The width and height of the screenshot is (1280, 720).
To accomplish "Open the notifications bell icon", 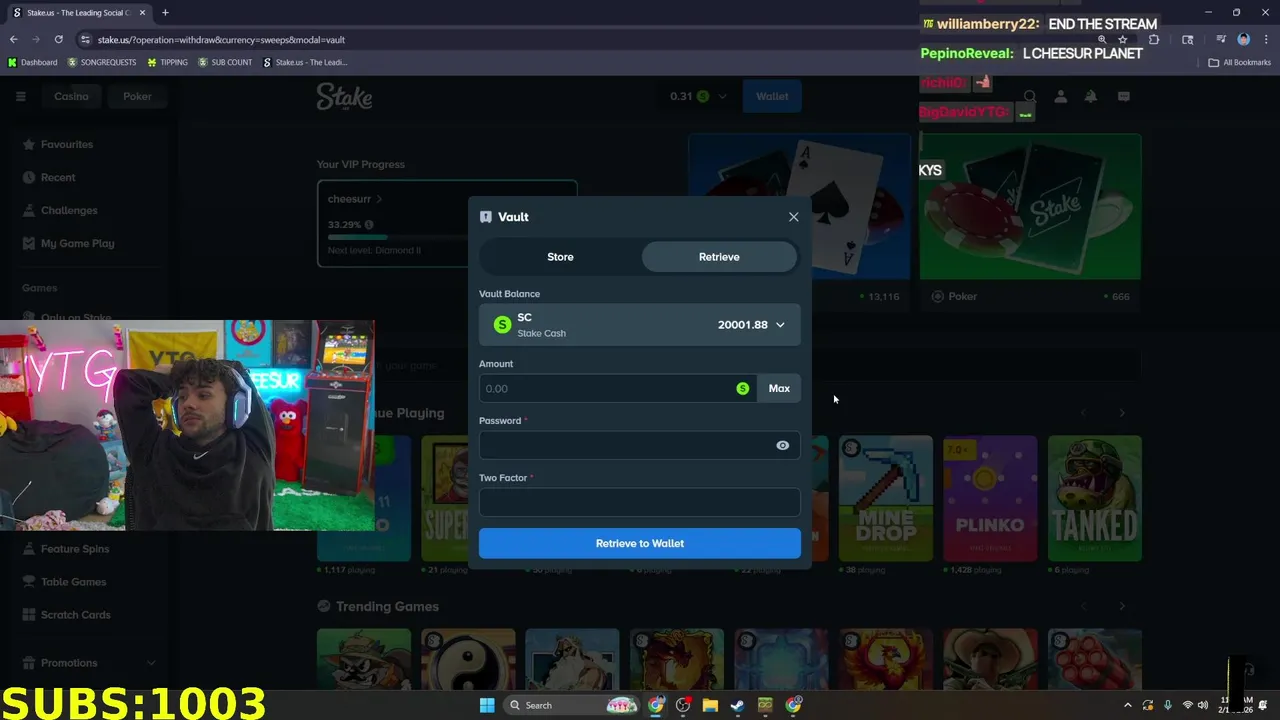I will [1091, 97].
